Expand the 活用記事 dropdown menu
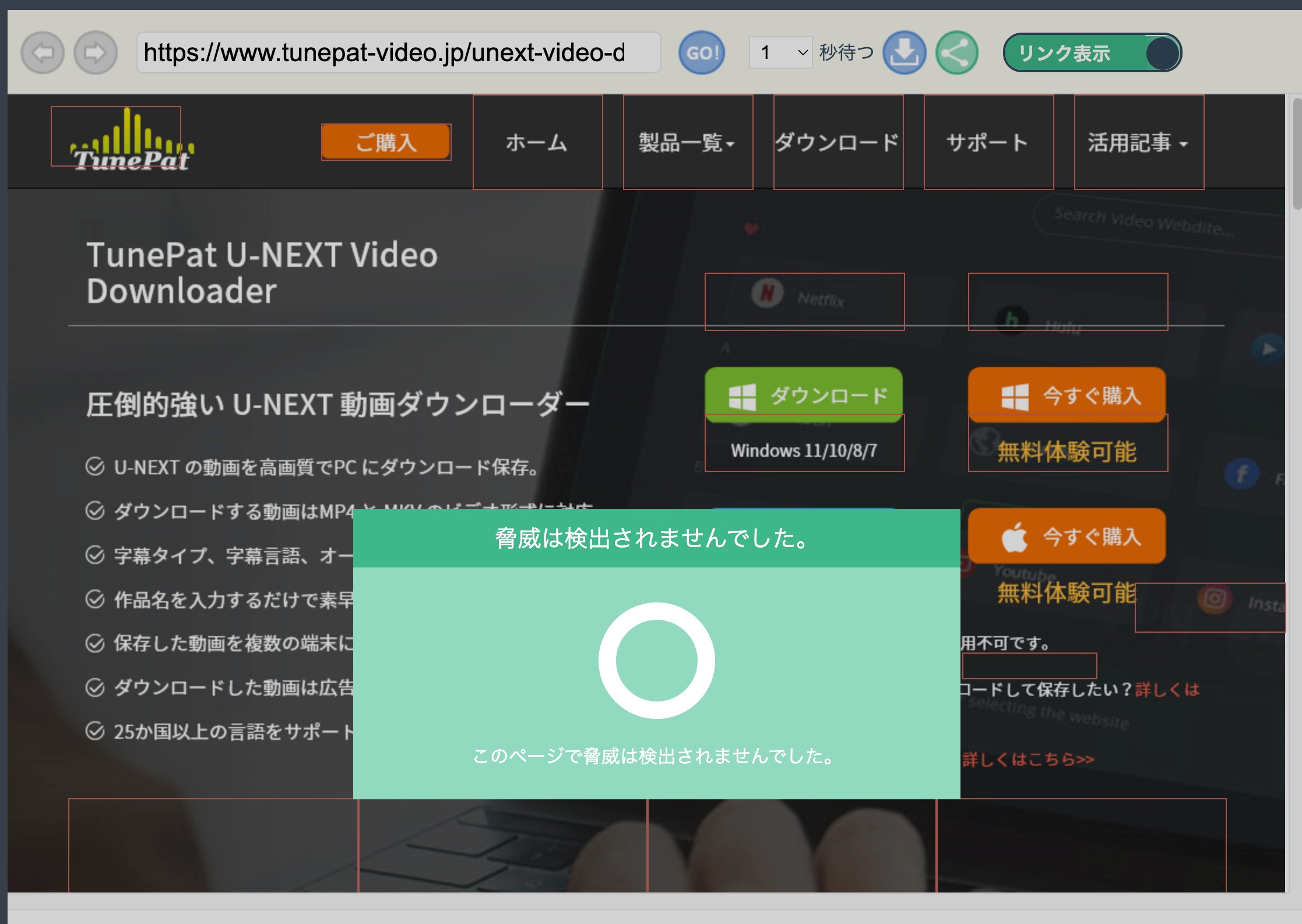Image resolution: width=1302 pixels, height=924 pixels. coord(1139,142)
